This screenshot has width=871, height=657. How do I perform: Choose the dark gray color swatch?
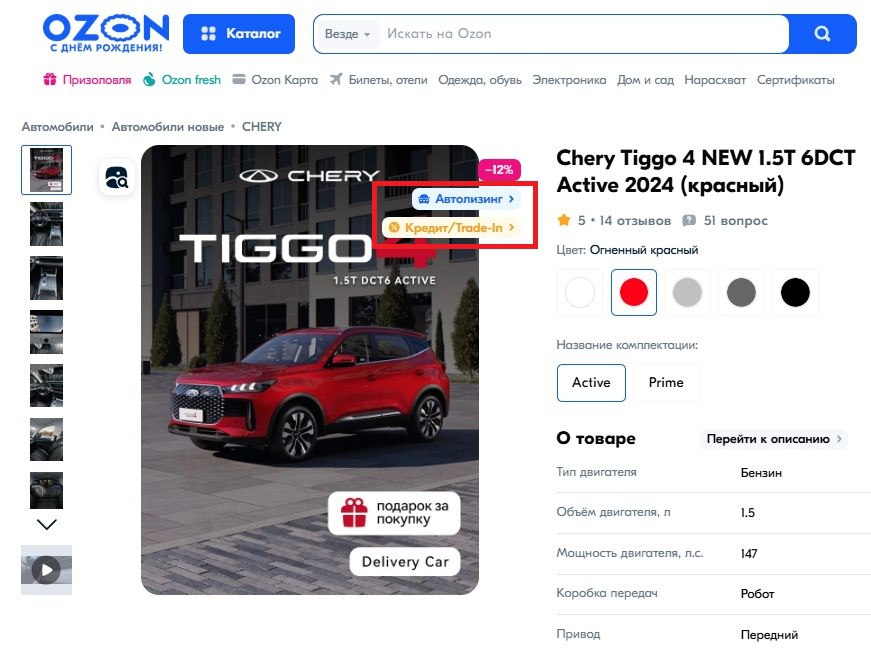[741, 292]
